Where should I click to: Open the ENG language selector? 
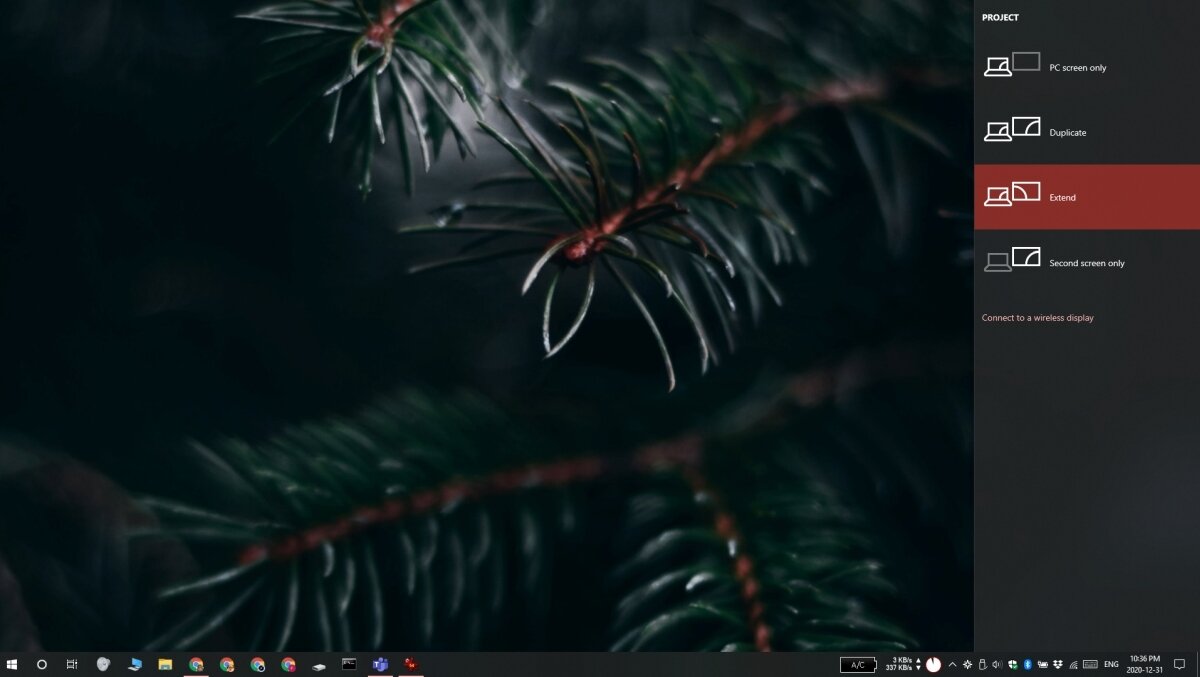(x=1111, y=664)
